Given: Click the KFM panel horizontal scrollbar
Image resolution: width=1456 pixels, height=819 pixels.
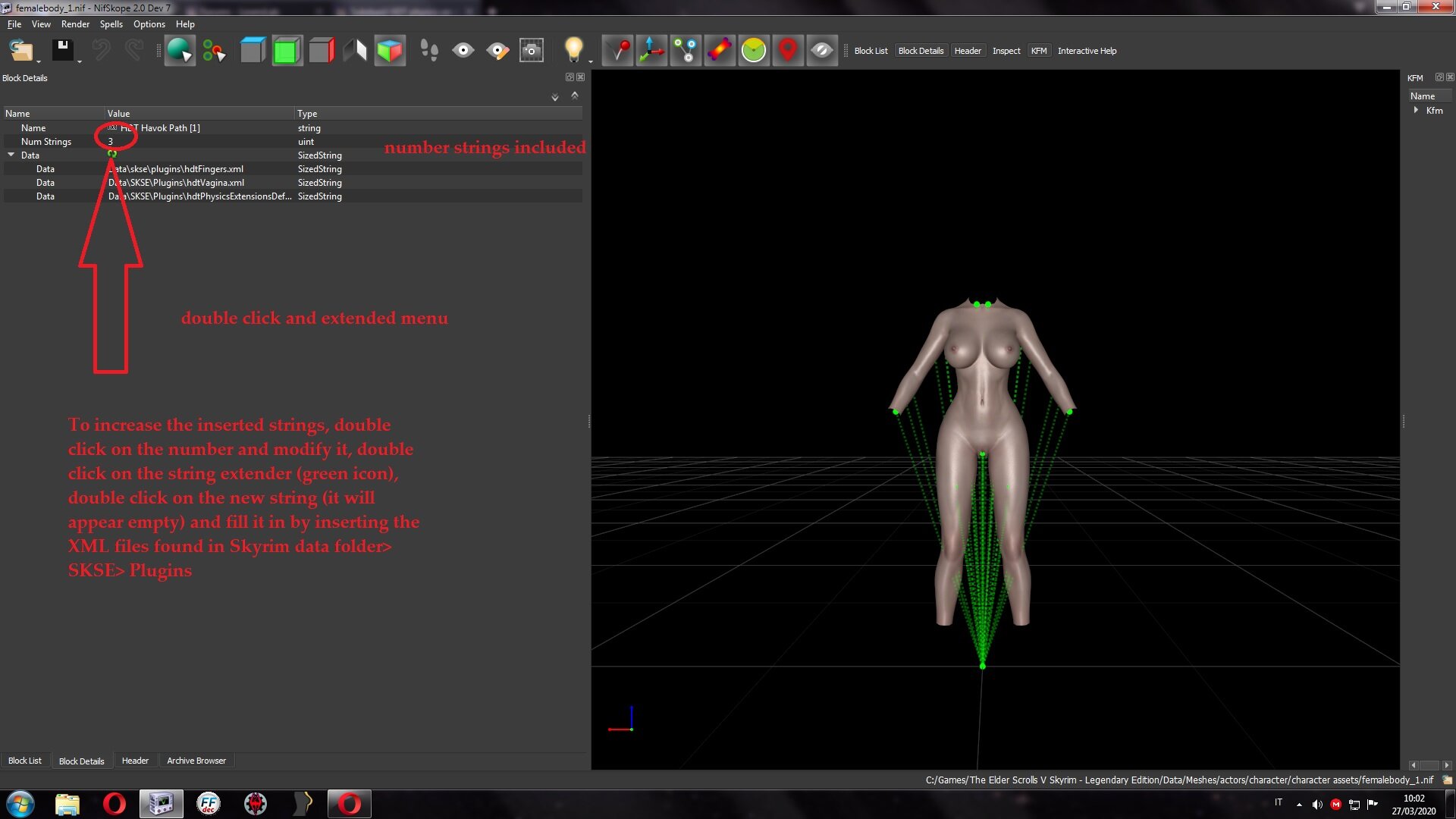Looking at the screenshot, I should tap(1429, 765).
